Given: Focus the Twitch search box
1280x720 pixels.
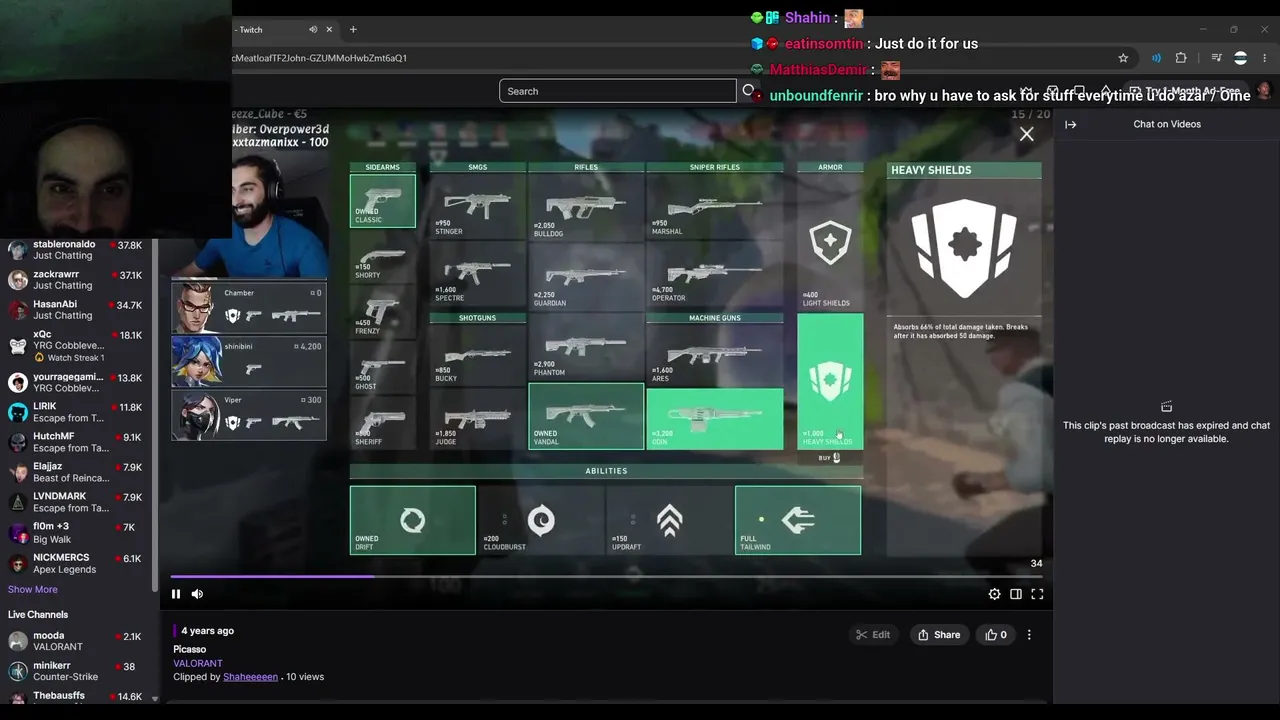Looking at the screenshot, I should click(618, 91).
